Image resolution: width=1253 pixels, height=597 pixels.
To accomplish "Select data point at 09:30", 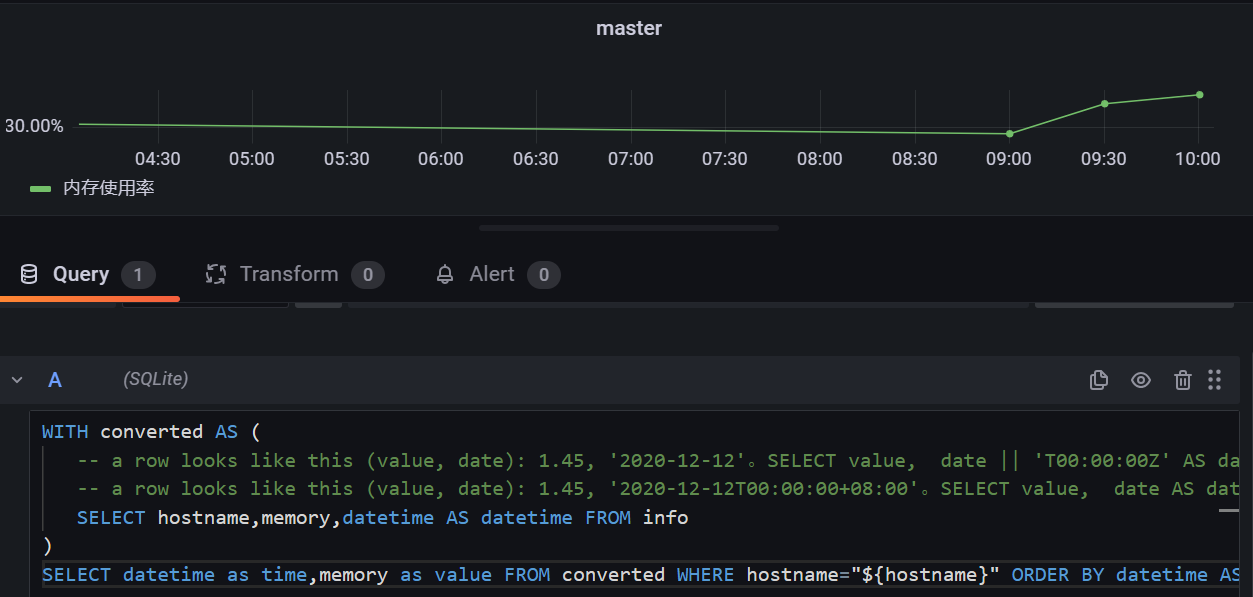I will pos(1105,103).
